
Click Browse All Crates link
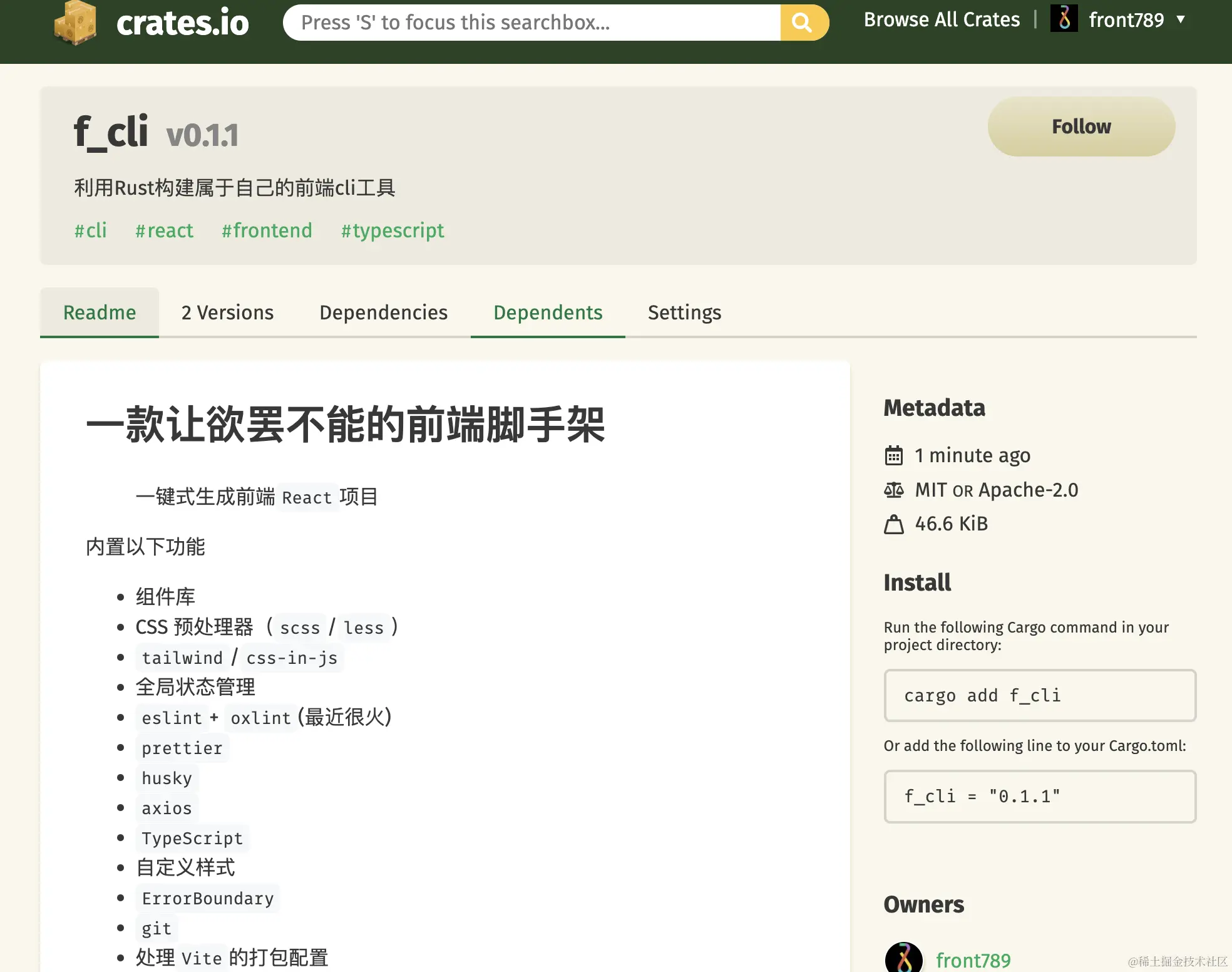[x=942, y=19]
